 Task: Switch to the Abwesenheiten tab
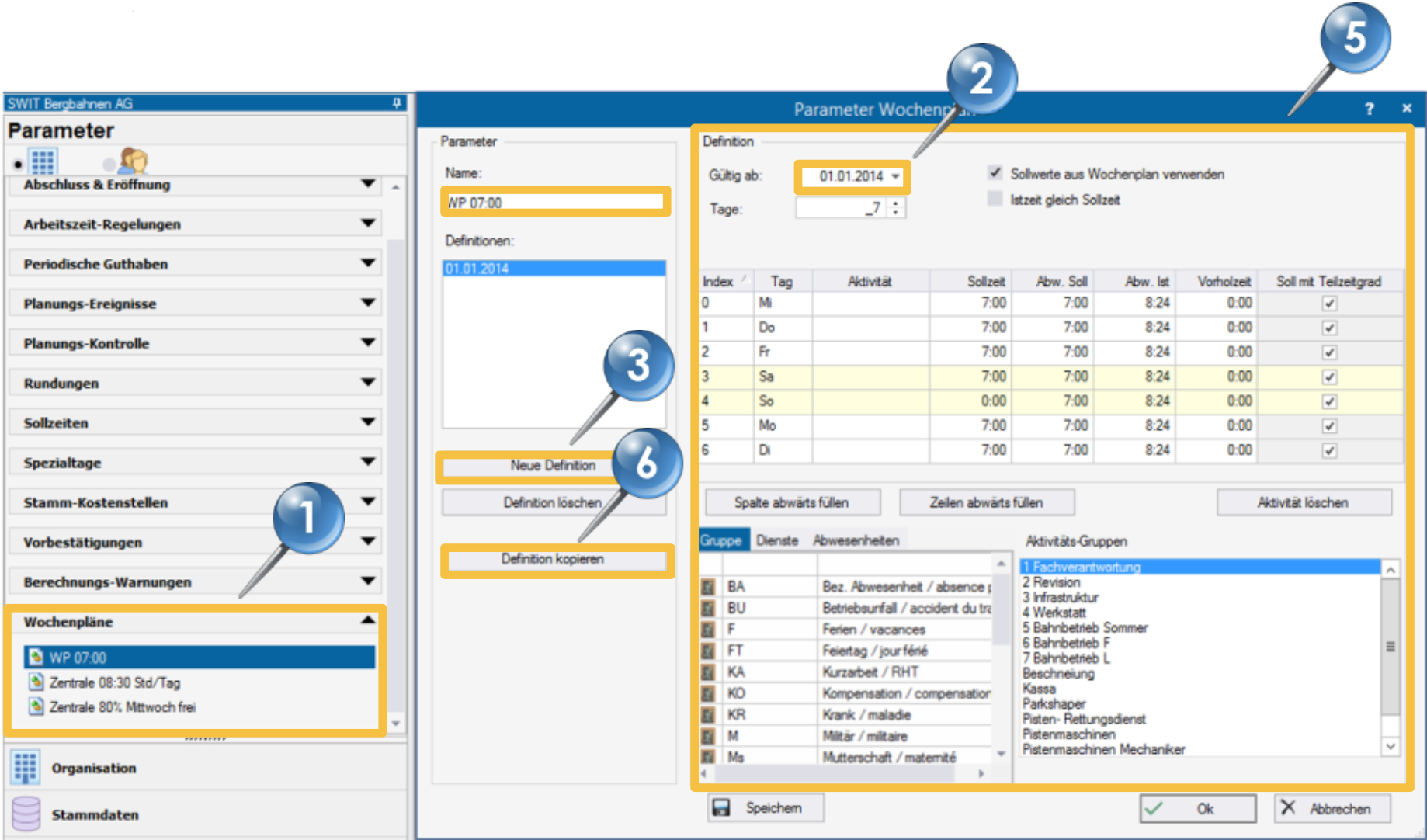[856, 540]
